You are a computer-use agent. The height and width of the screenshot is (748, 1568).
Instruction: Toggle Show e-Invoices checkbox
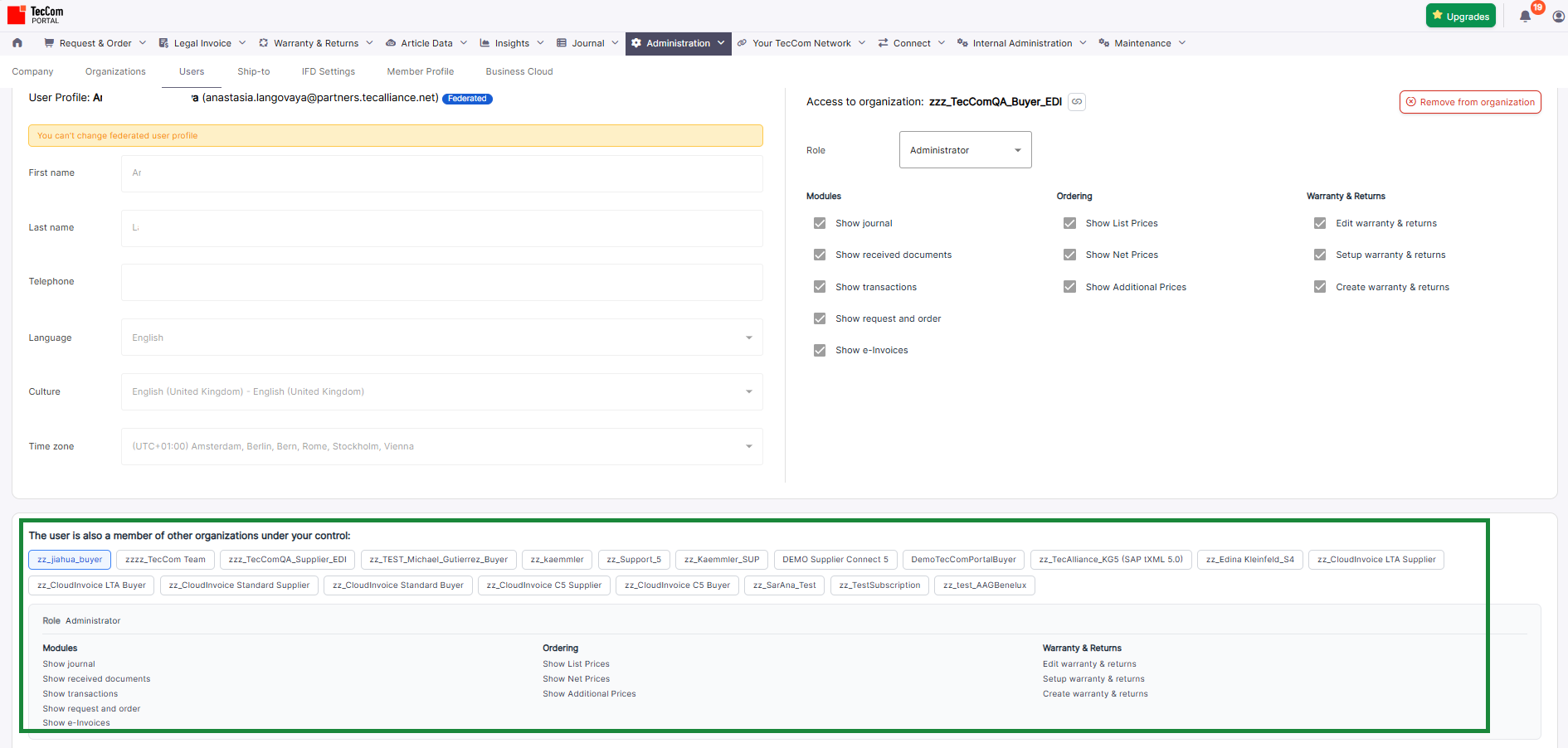click(820, 350)
